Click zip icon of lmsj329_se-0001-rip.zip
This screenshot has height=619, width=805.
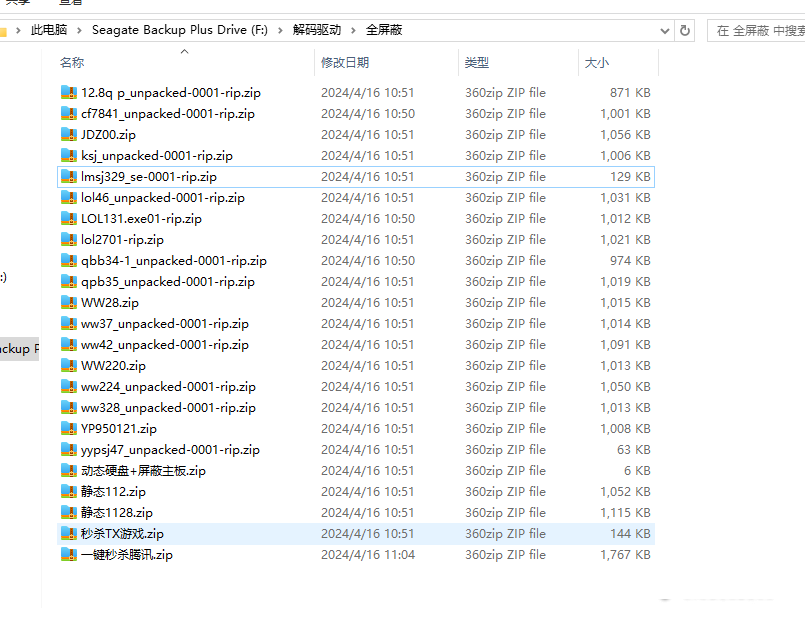tap(69, 177)
